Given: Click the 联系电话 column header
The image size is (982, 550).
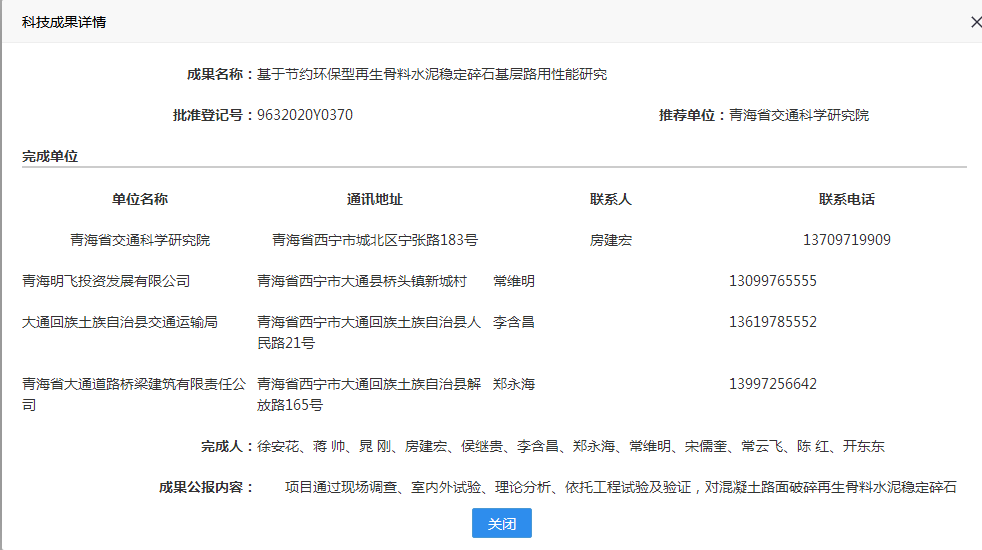Looking at the screenshot, I should [847, 199].
